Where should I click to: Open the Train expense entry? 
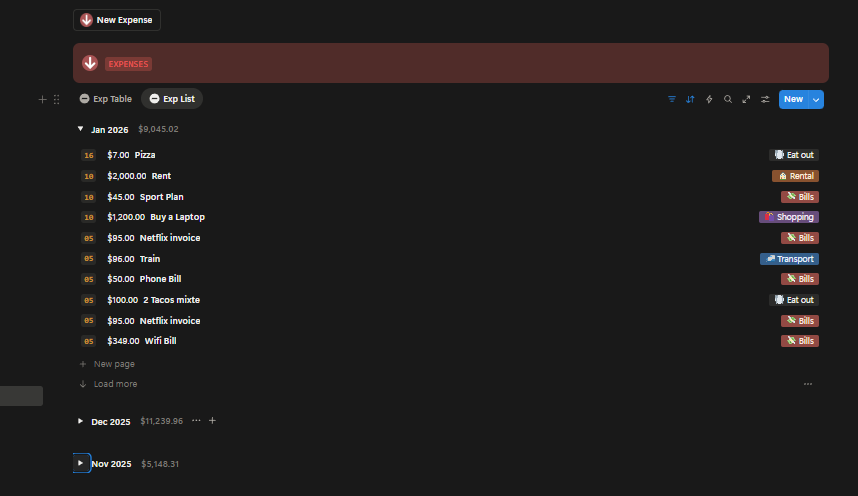pos(150,258)
